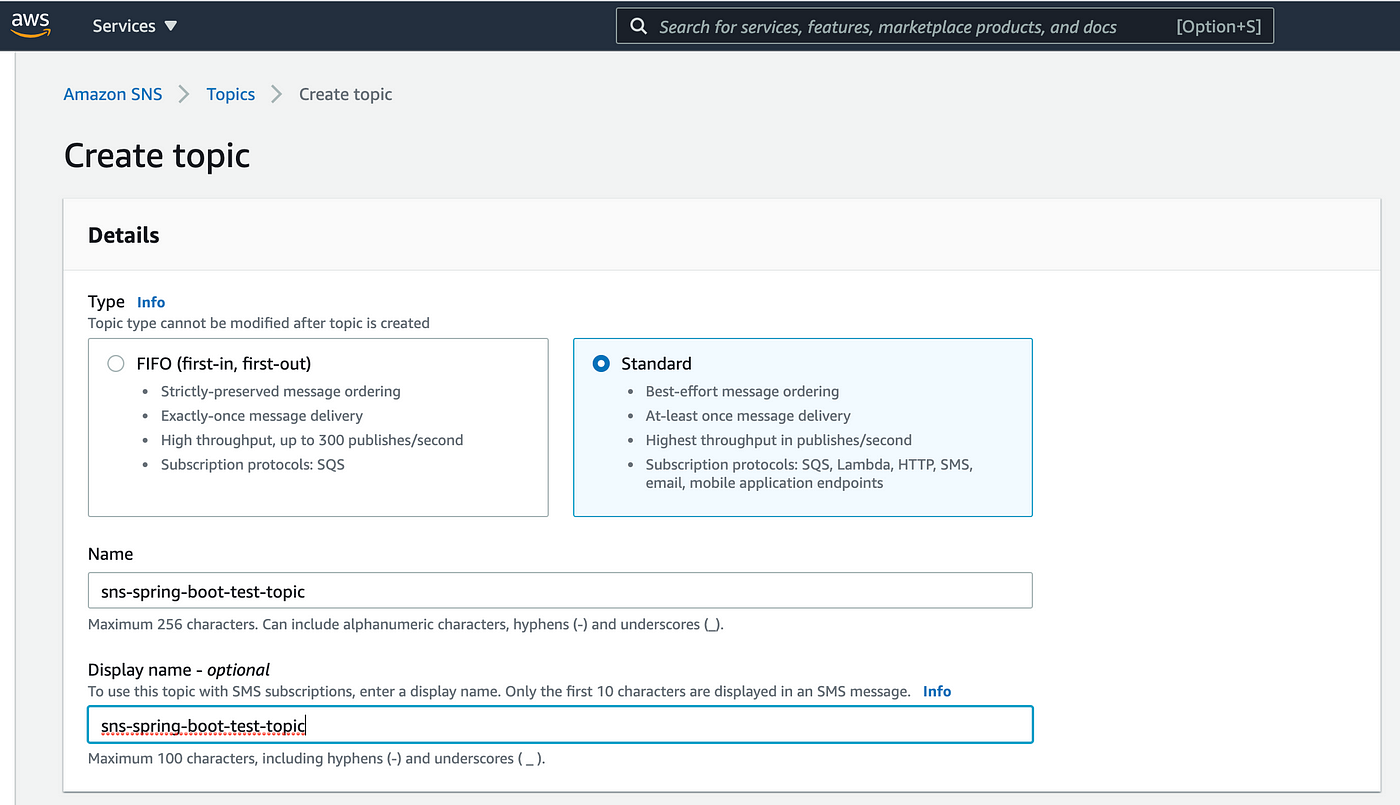The width and height of the screenshot is (1400, 805).
Task: Focus the AWS services search box
Action: 945,27
